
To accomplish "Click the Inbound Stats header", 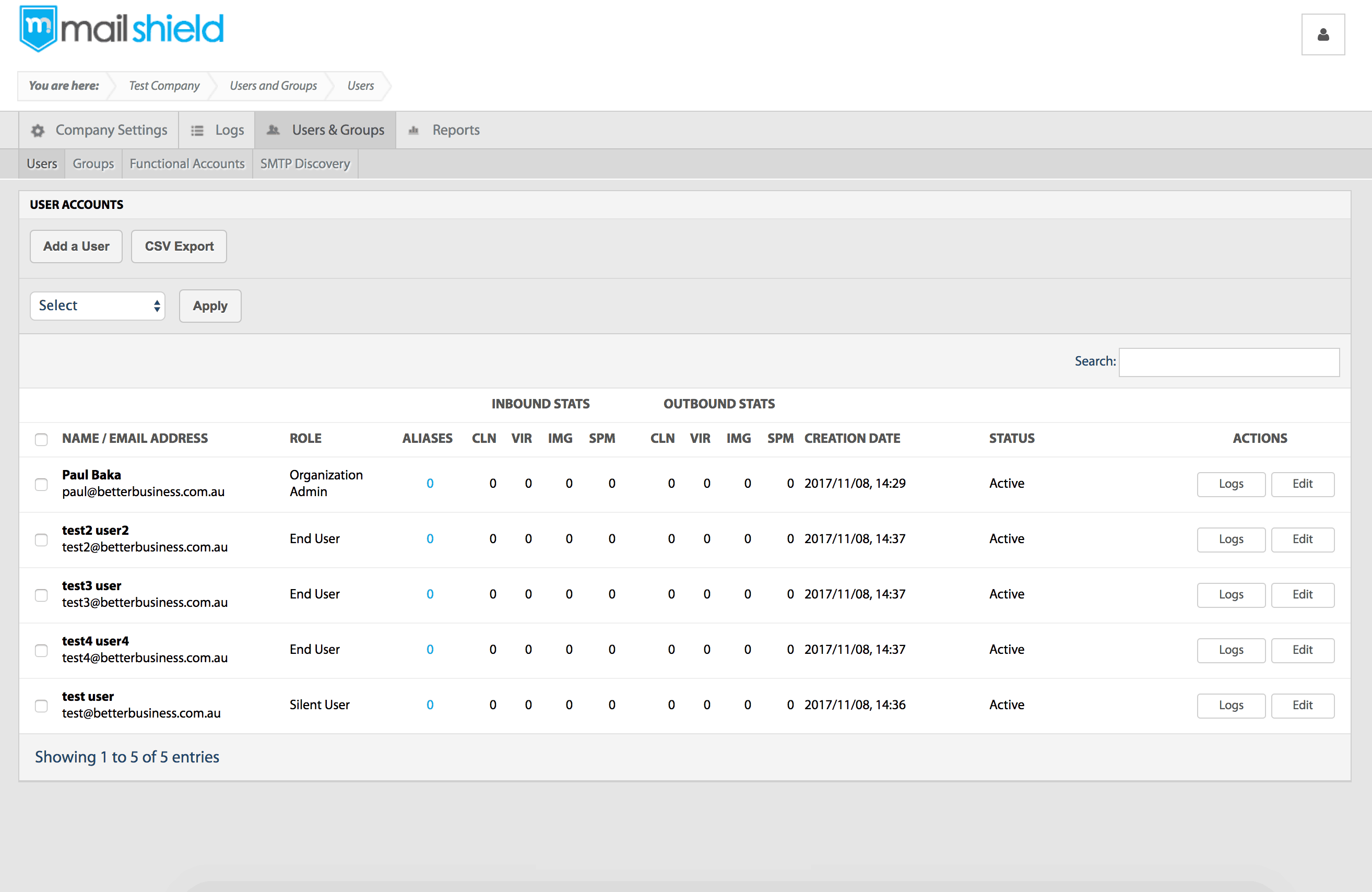I will coord(540,404).
